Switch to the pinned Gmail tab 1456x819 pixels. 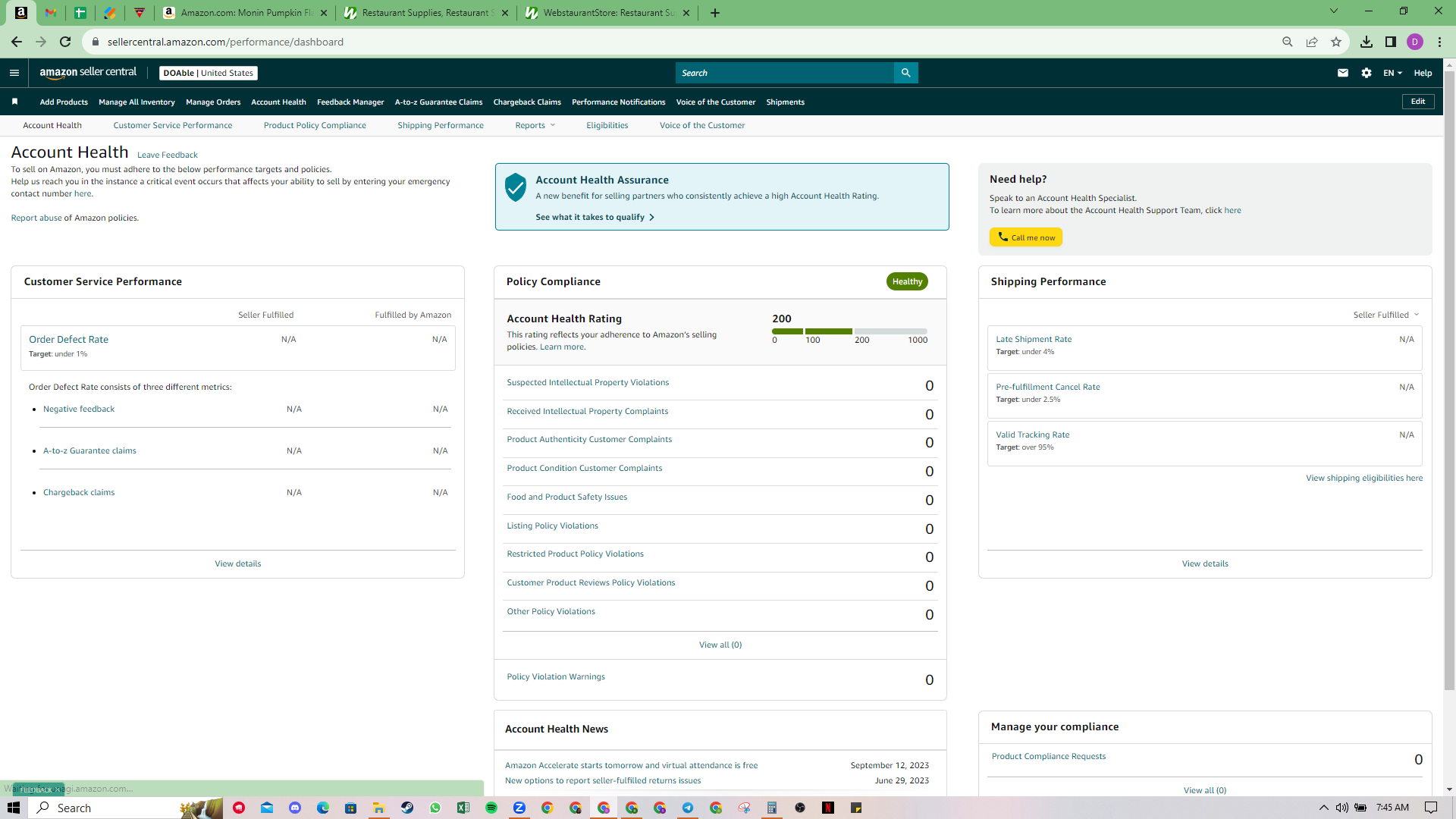coord(51,13)
